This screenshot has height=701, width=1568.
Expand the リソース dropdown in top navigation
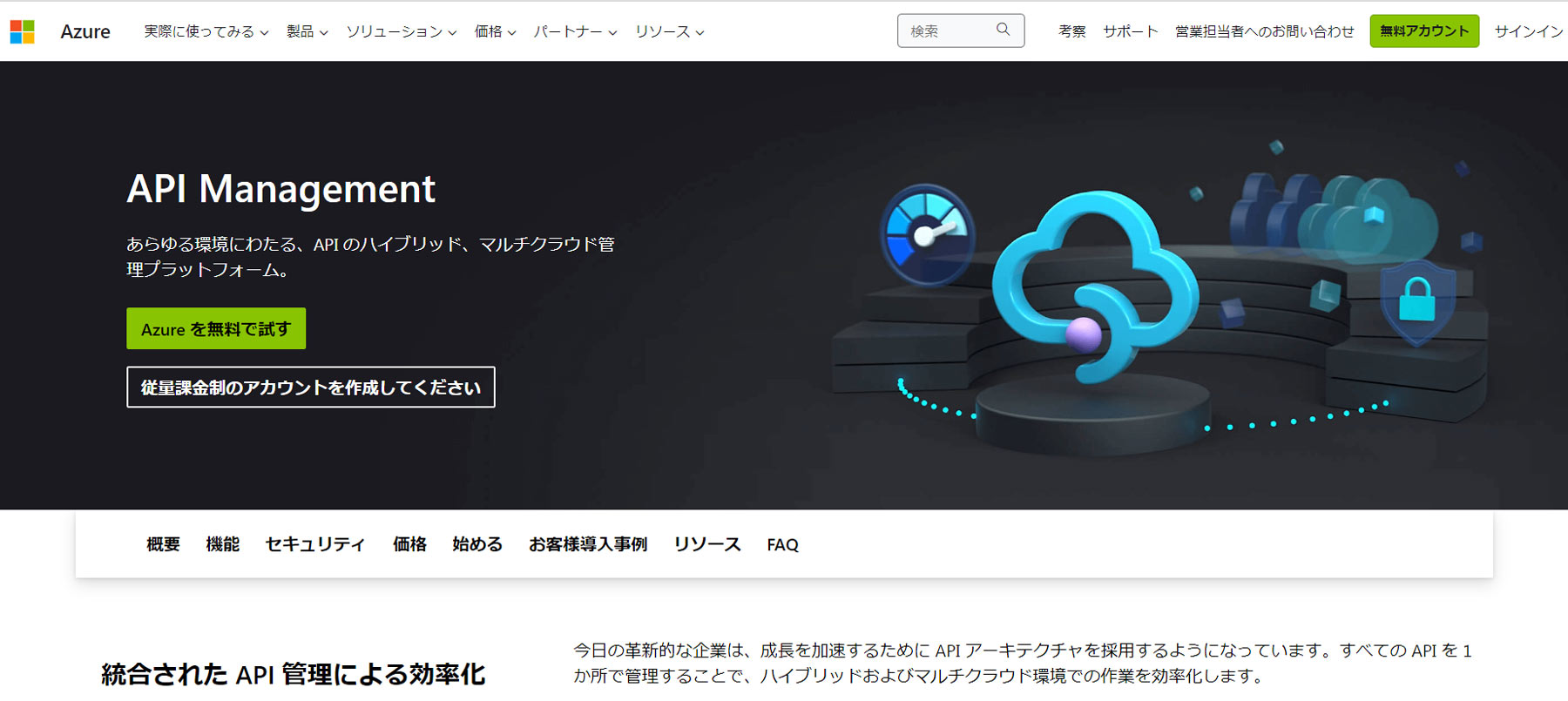tap(669, 31)
